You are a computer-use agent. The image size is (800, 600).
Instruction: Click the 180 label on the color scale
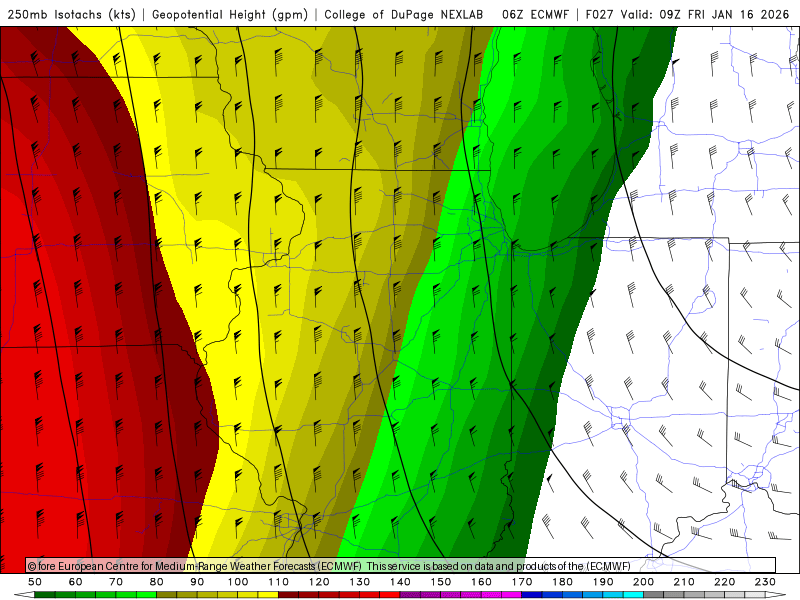point(562,582)
